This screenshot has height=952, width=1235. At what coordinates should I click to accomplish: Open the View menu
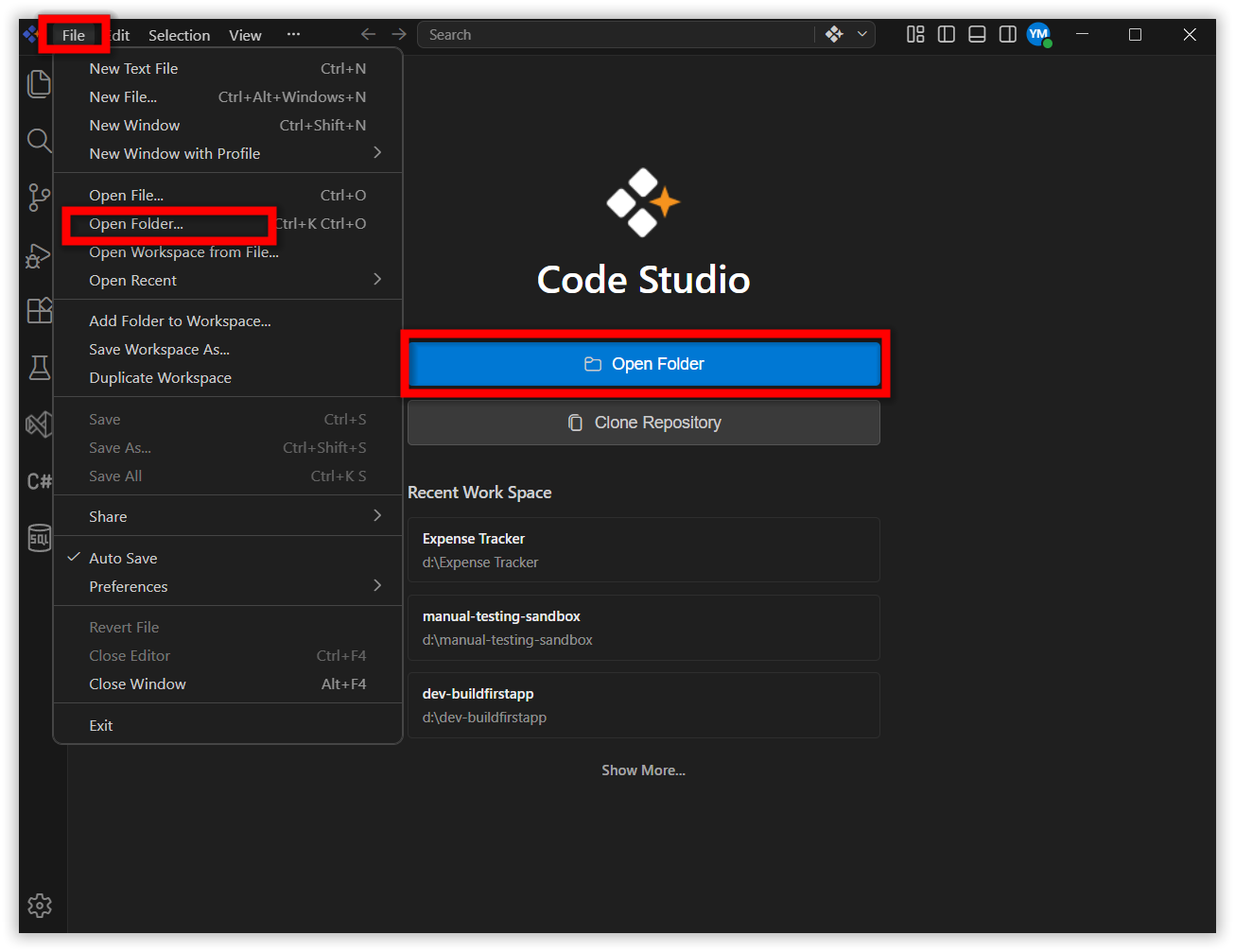[x=245, y=35]
